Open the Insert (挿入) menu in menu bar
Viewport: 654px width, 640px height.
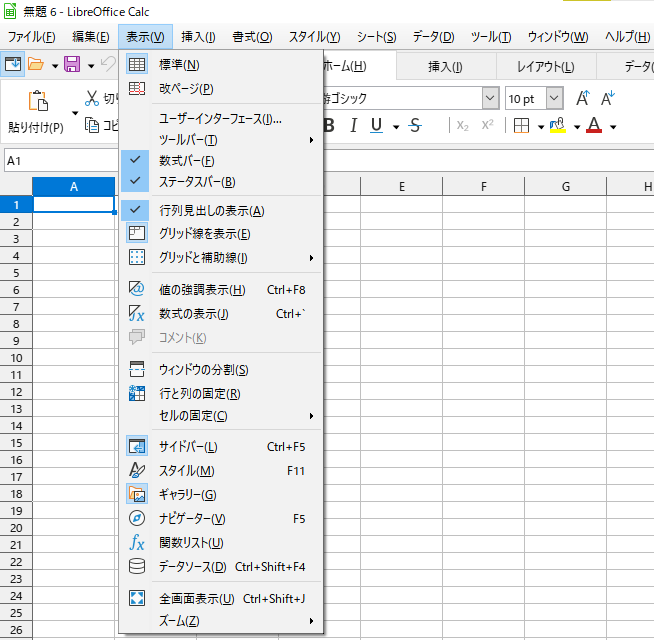[x=198, y=37]
